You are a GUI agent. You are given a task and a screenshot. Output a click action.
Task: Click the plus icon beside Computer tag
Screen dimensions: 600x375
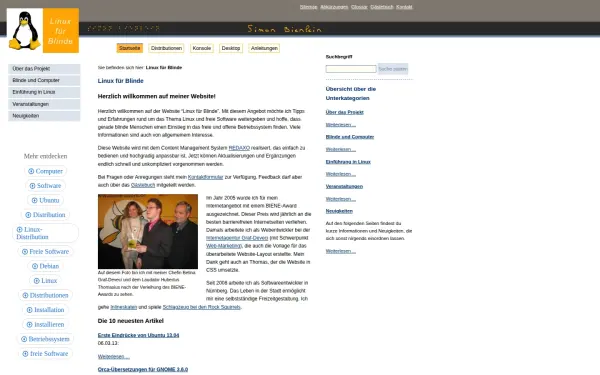pos(31,171)
